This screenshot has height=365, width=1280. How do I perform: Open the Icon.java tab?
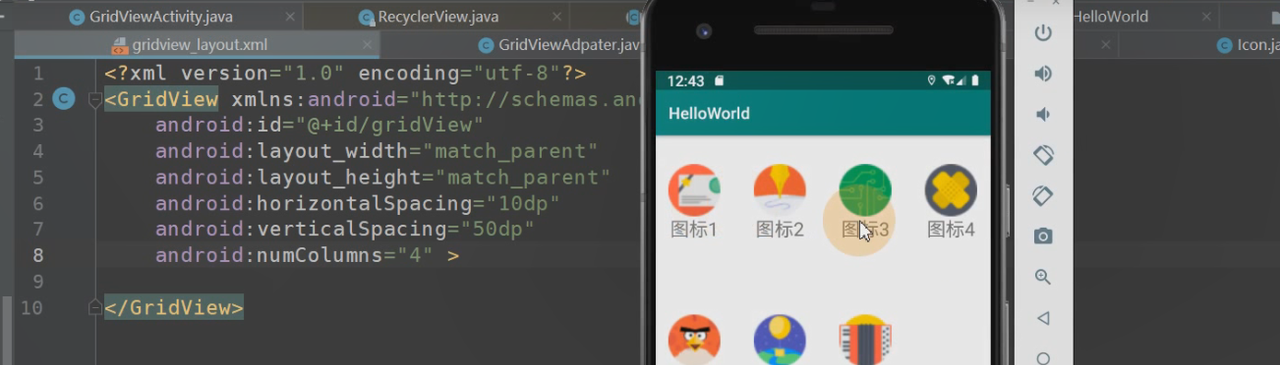coord(1248,45)
